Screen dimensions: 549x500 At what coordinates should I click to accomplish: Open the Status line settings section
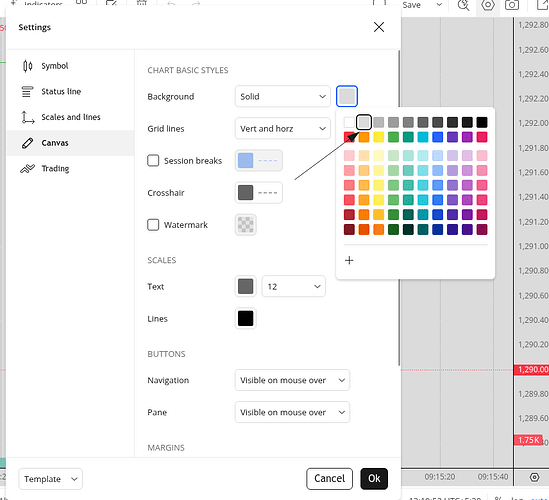(70, 91)
